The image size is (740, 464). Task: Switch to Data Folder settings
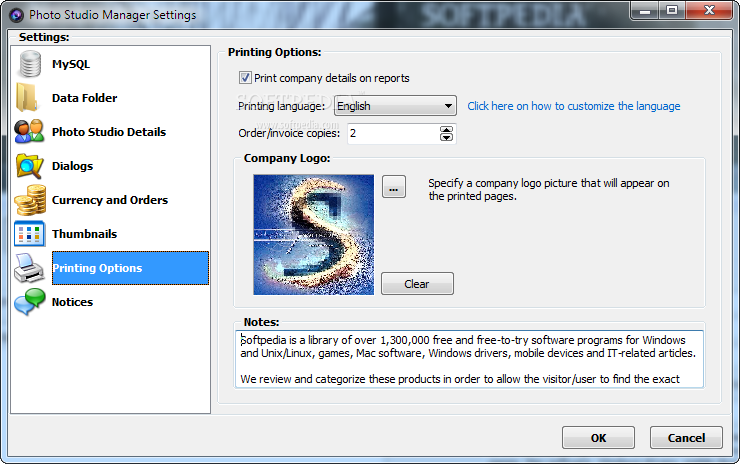click(x=84, y=98)
